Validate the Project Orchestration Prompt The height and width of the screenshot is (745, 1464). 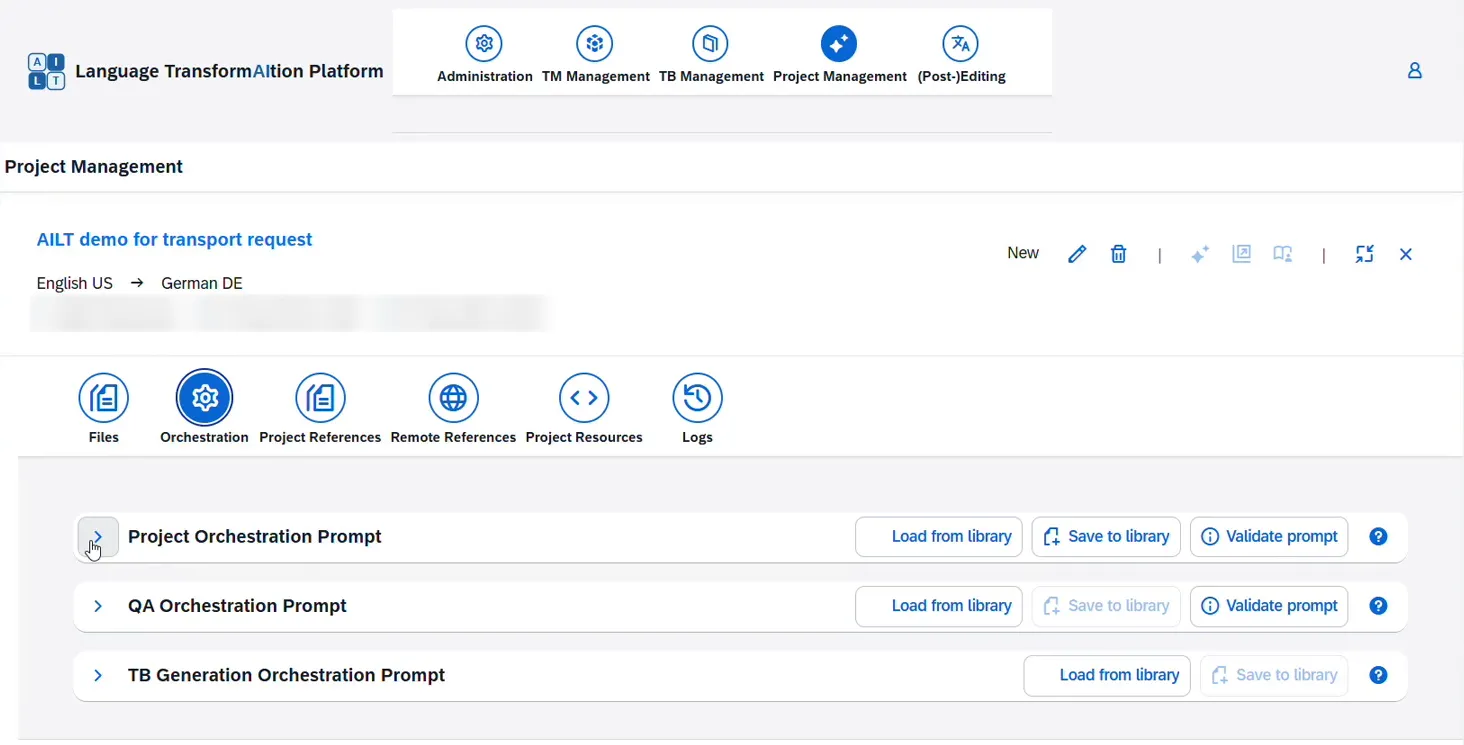(1269, 537)
